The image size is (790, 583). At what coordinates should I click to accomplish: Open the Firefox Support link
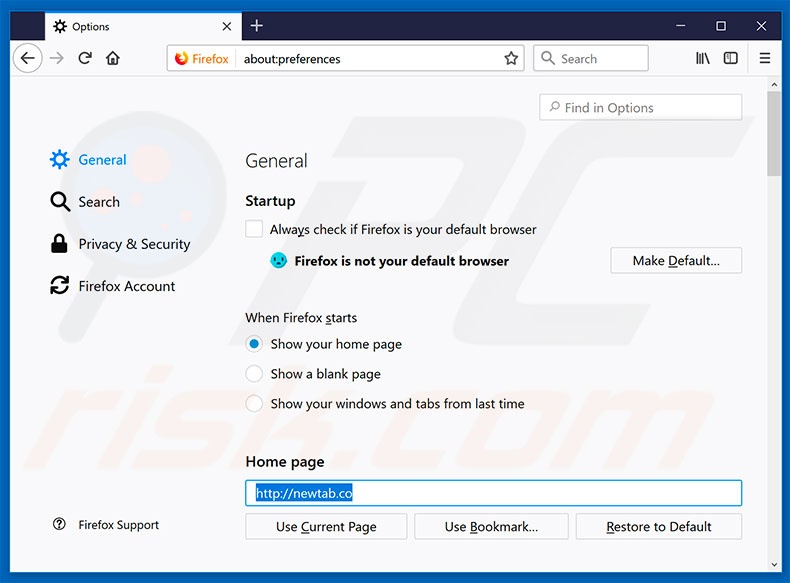pos(118,525)
